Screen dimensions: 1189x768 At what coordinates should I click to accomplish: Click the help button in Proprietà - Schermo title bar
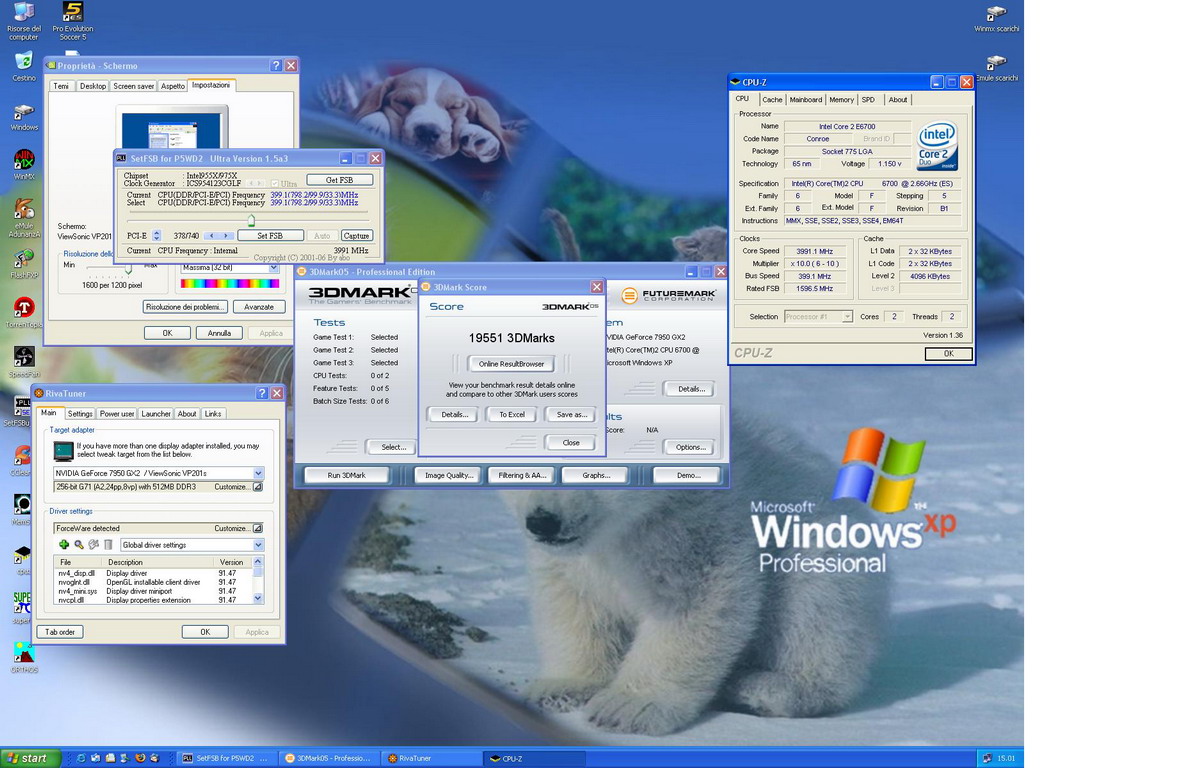[275, 66]
